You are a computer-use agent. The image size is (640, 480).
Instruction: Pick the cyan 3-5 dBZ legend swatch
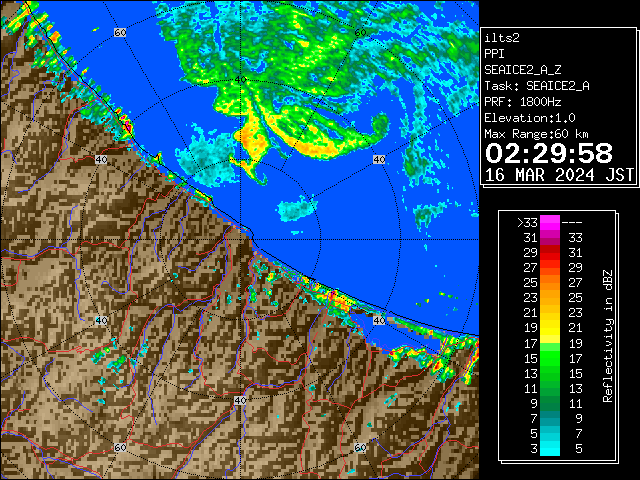point(550,448)
